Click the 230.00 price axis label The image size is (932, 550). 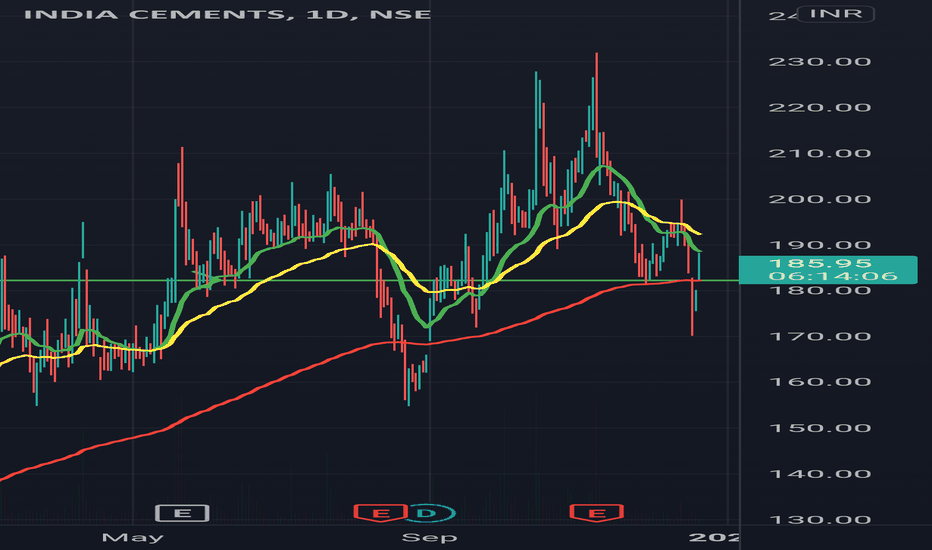[820, 62]
